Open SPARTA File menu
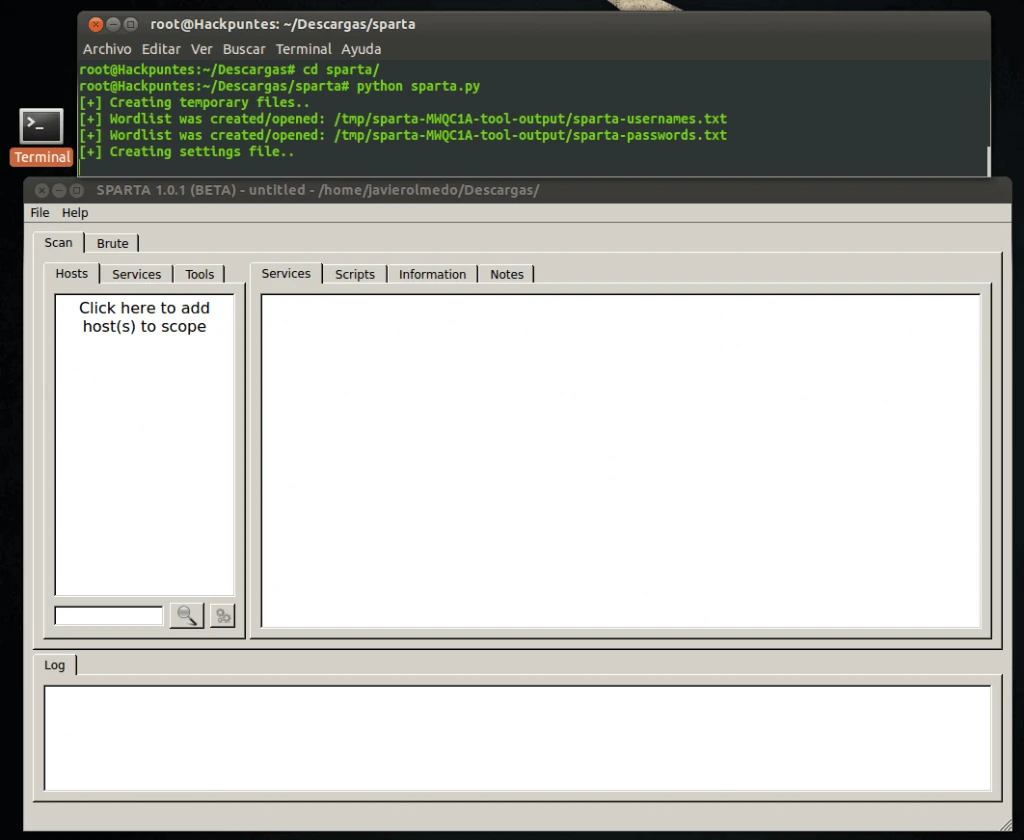 [40, 212]
